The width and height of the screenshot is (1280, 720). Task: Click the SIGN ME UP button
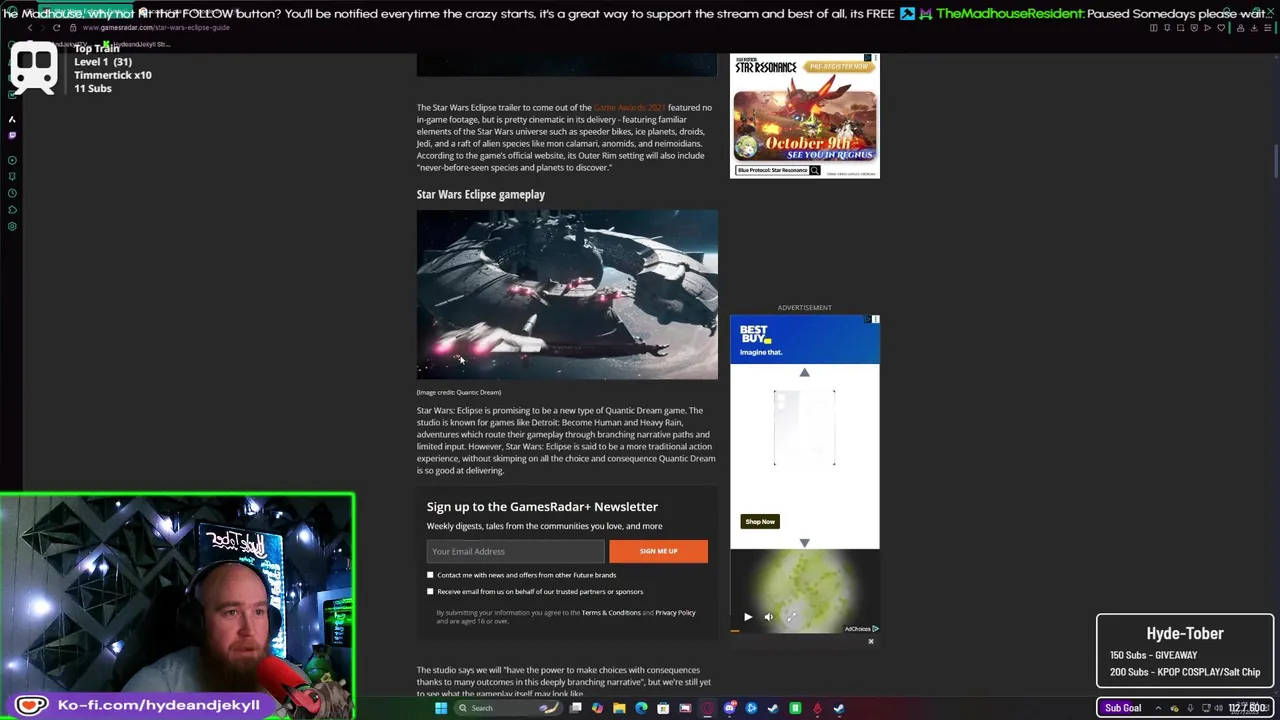658,551
